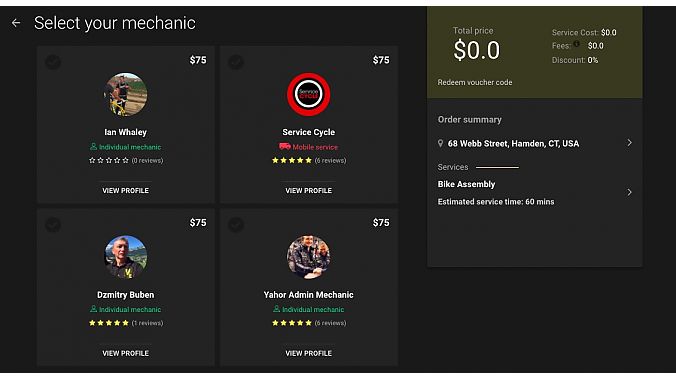The image size is (676, 380).
Task: Click Dzmitry Buben's individual mechanic person icon
Action: (93, 309)
